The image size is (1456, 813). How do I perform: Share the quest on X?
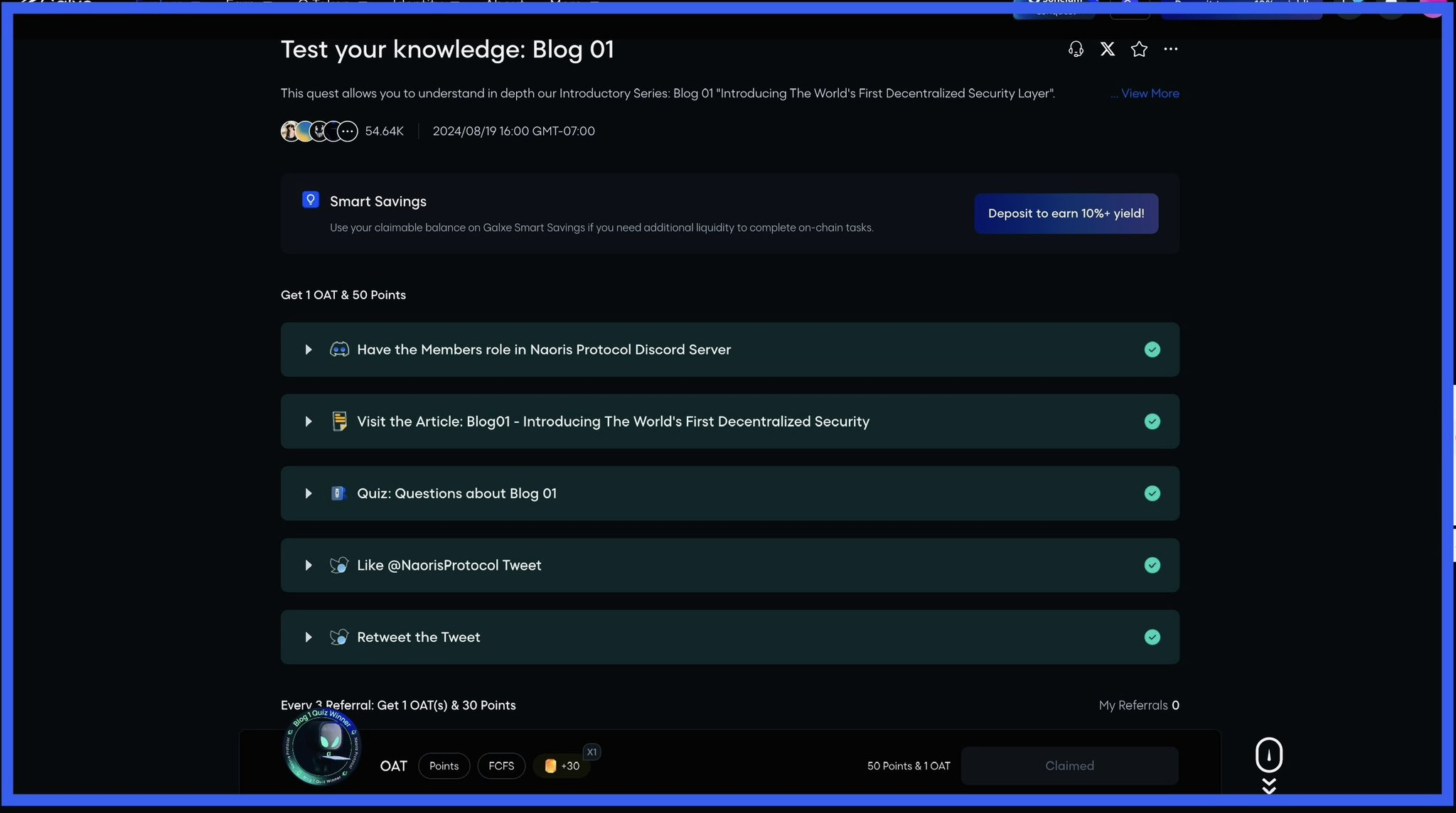1108,49
